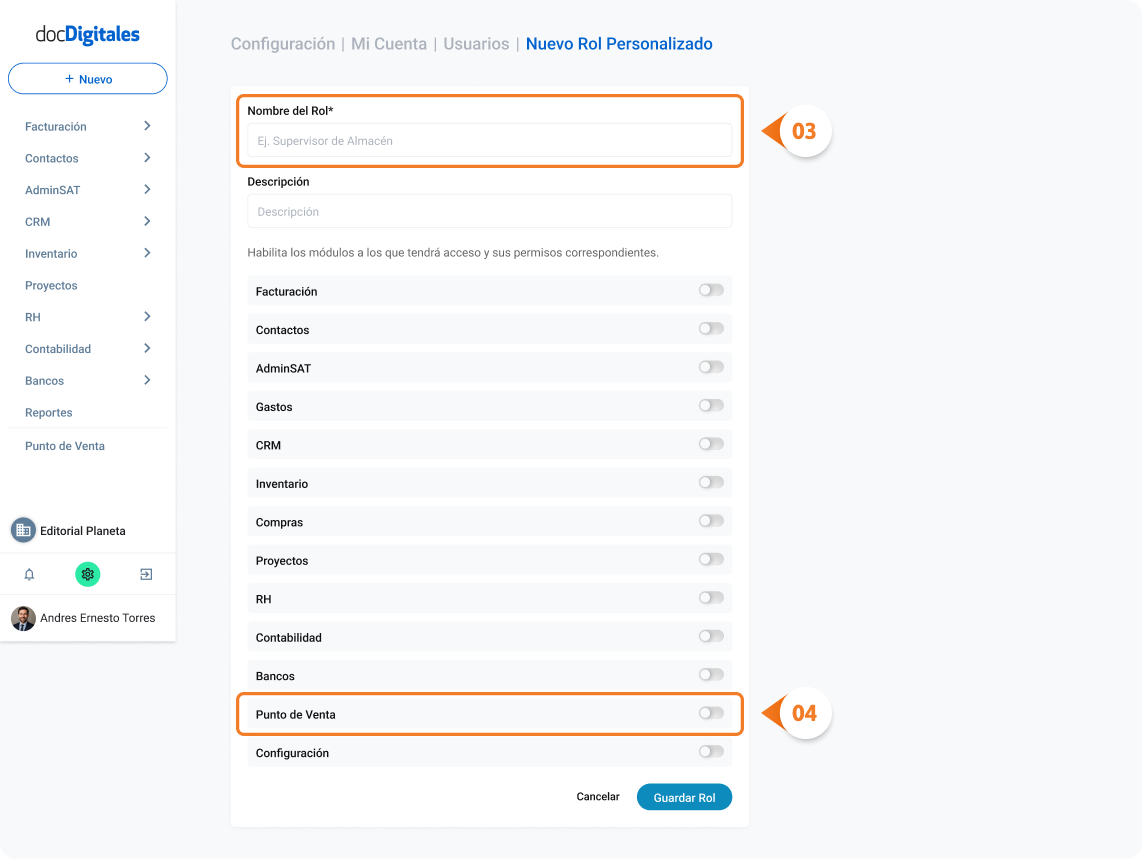
Task: Focus the Nombre del Rol field
Action: coord(489,140)
